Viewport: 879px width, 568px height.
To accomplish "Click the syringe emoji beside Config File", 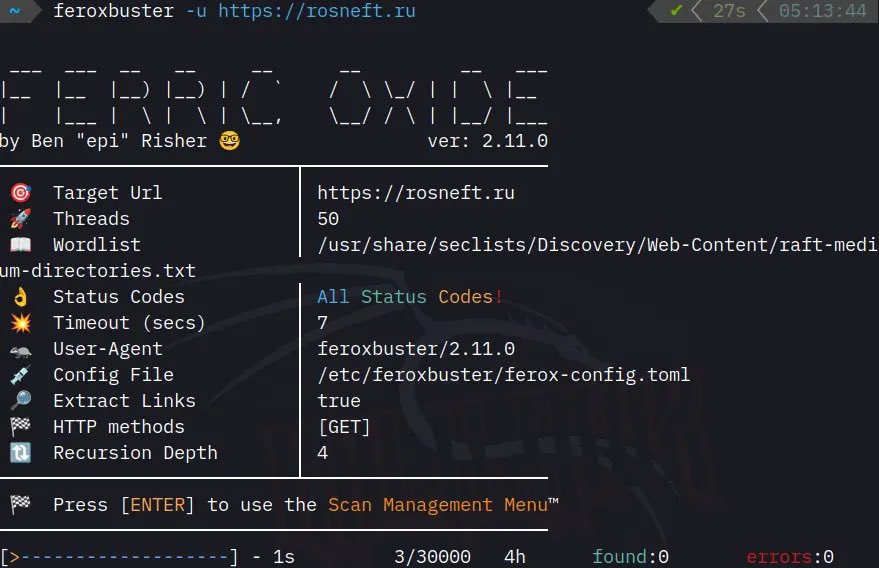I will coord(21,375).
